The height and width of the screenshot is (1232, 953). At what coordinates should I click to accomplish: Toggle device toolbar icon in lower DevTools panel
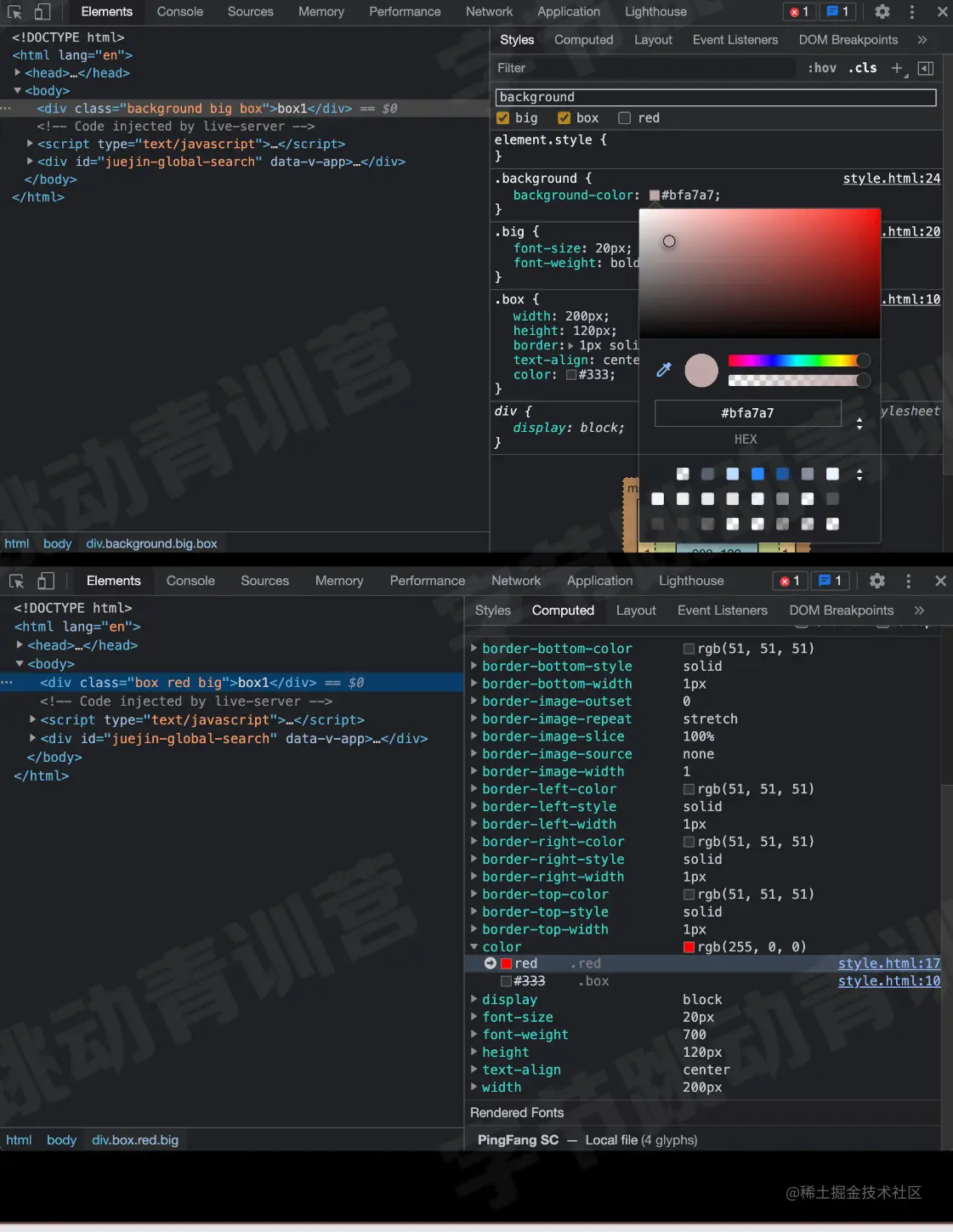46,581
